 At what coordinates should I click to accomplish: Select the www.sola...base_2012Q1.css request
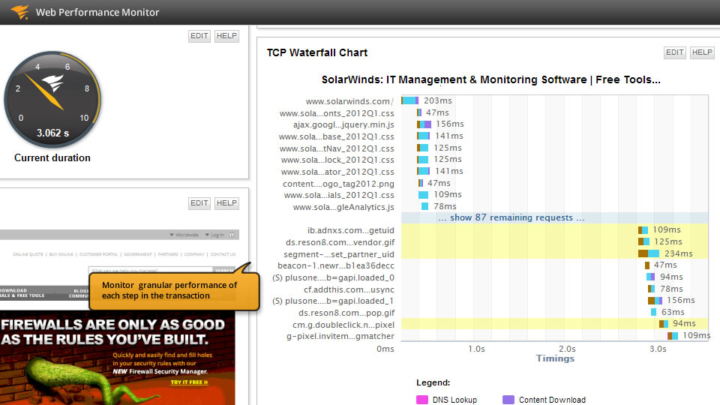coord(336,136)
